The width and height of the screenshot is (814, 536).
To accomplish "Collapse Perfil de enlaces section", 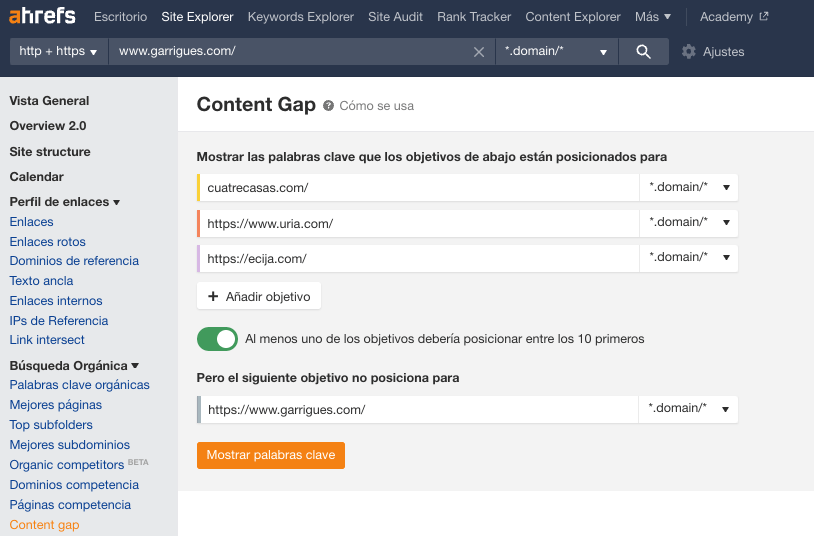I will (x=64, y=202).
